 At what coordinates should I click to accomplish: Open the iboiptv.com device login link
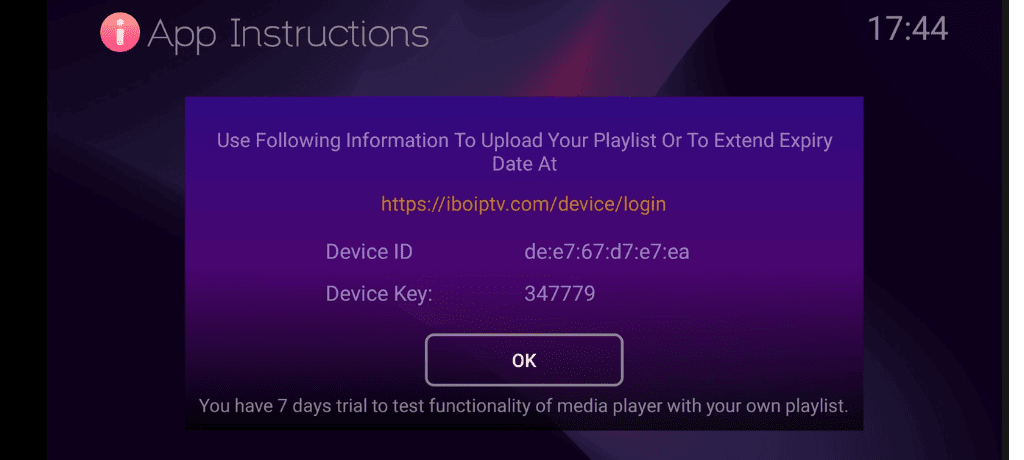tap(523, 204)
